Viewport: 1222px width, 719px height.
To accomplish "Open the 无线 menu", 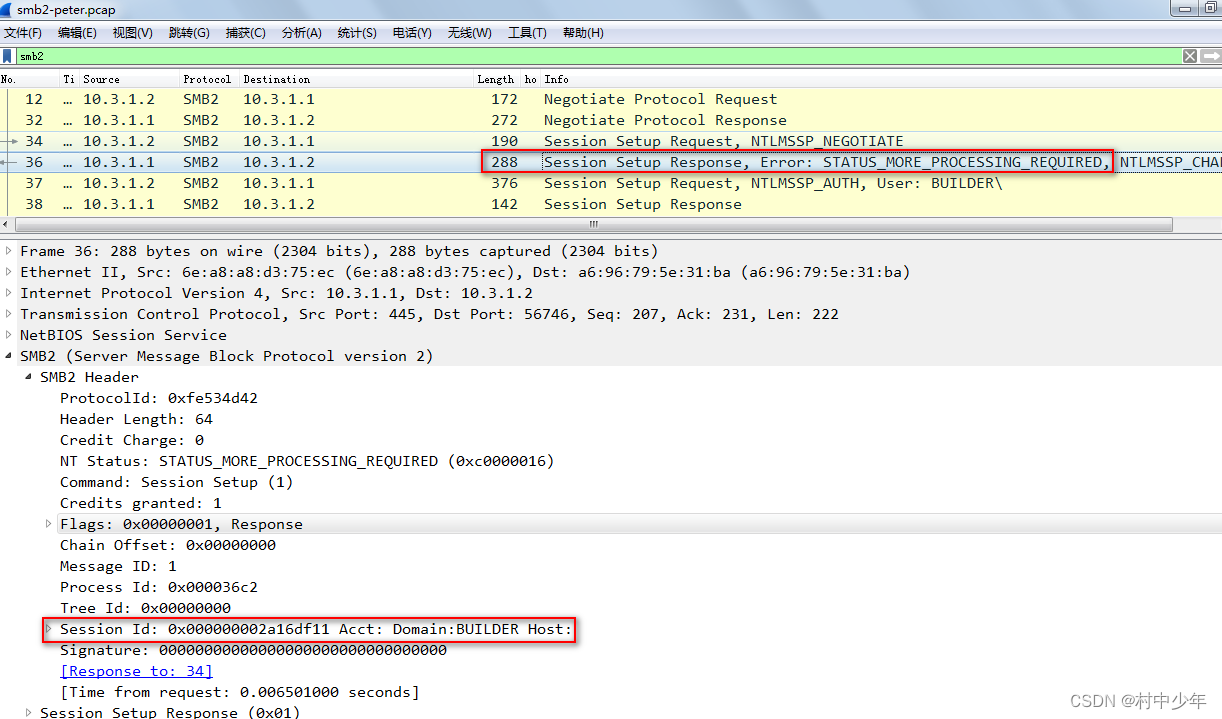I will click(468, 32).
